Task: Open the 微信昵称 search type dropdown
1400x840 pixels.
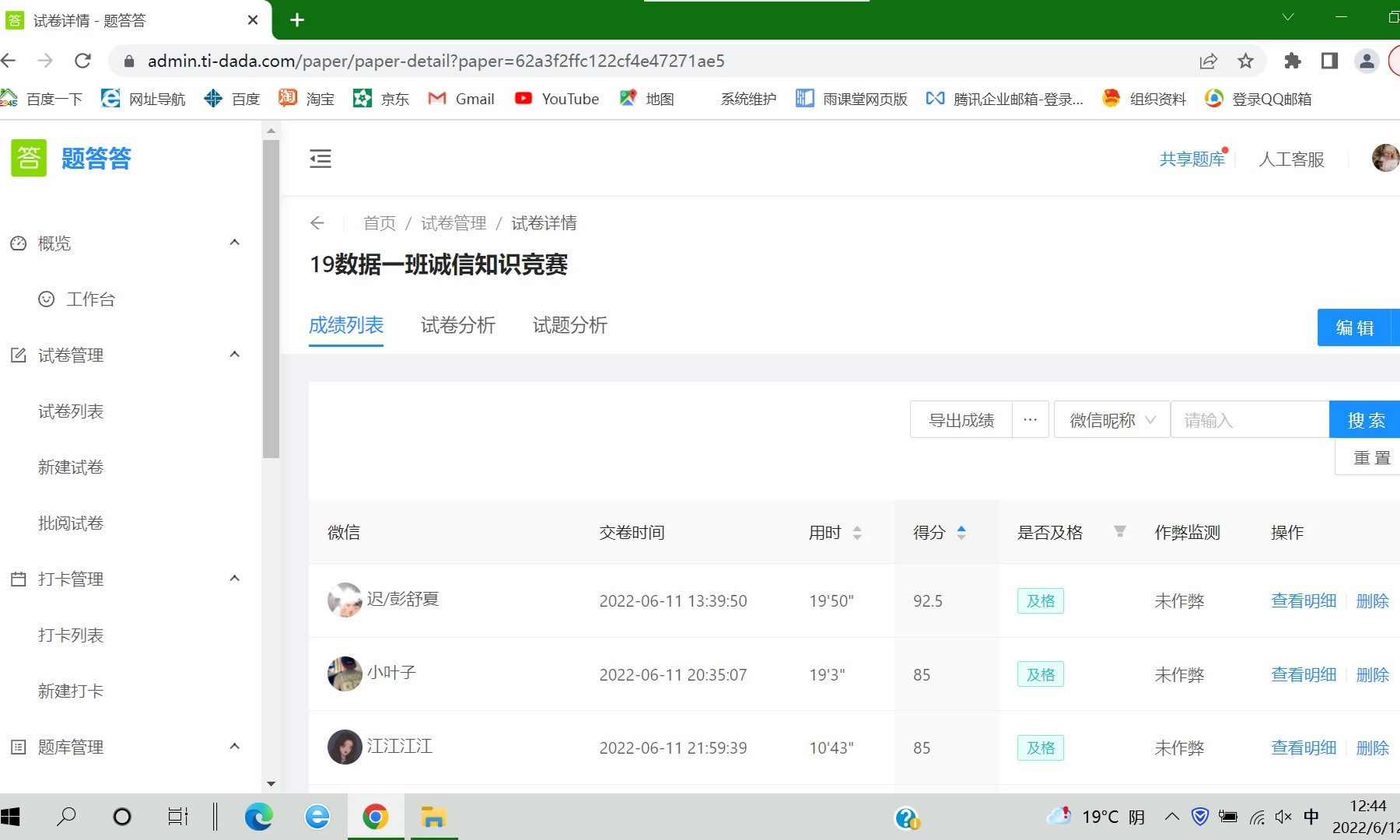Action: [x=1111, y=420]
